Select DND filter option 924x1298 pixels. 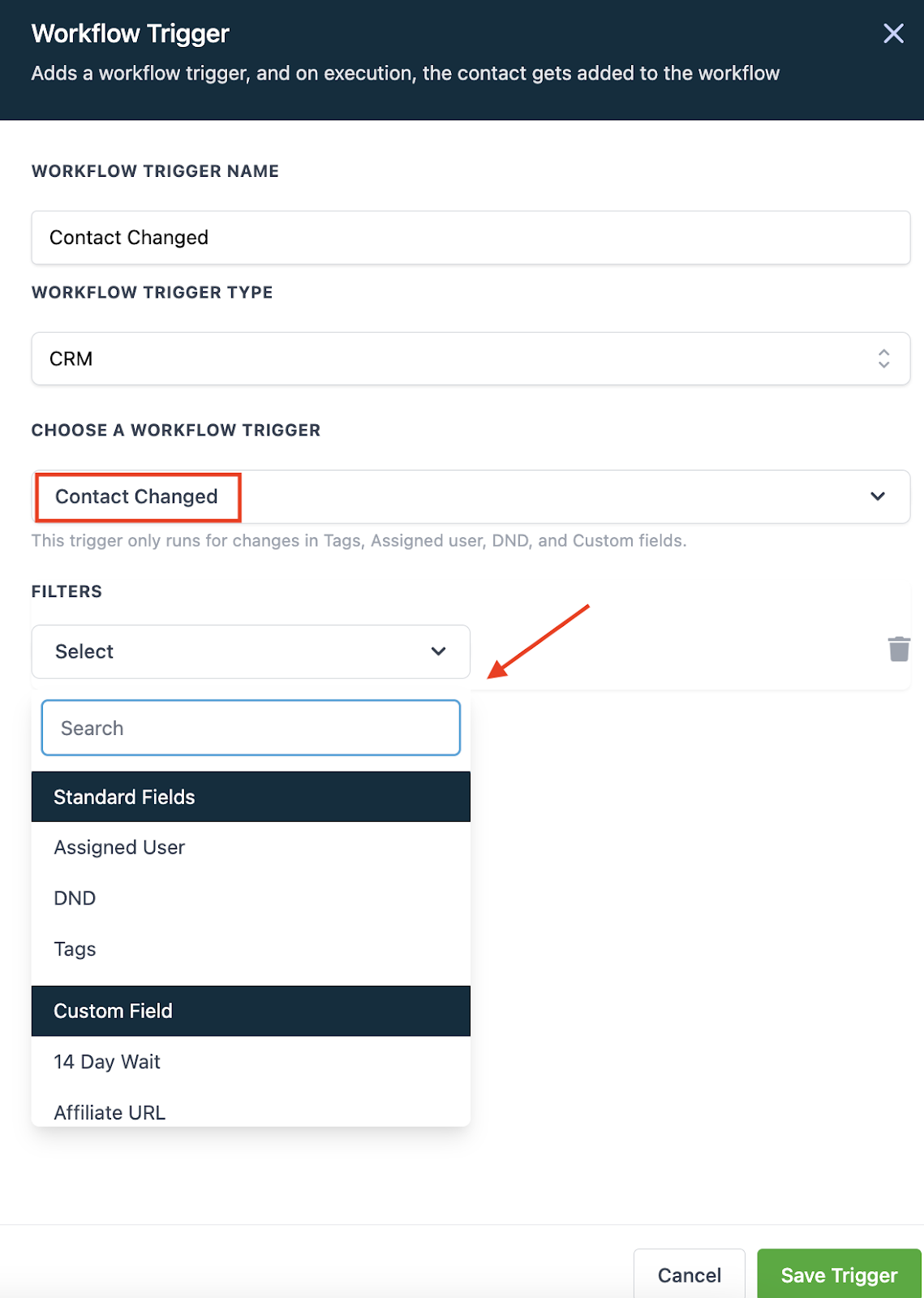tap(75, 898)
